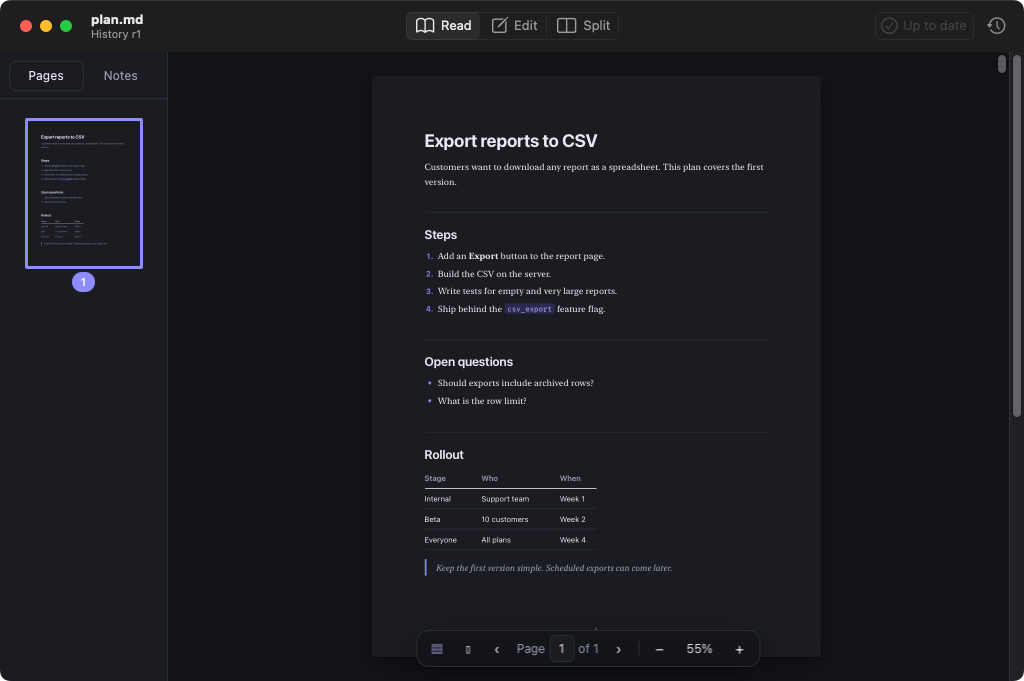Click step 'Build the CSV on the server'
The image size is (1024, 681).
[x=494, y=274]
